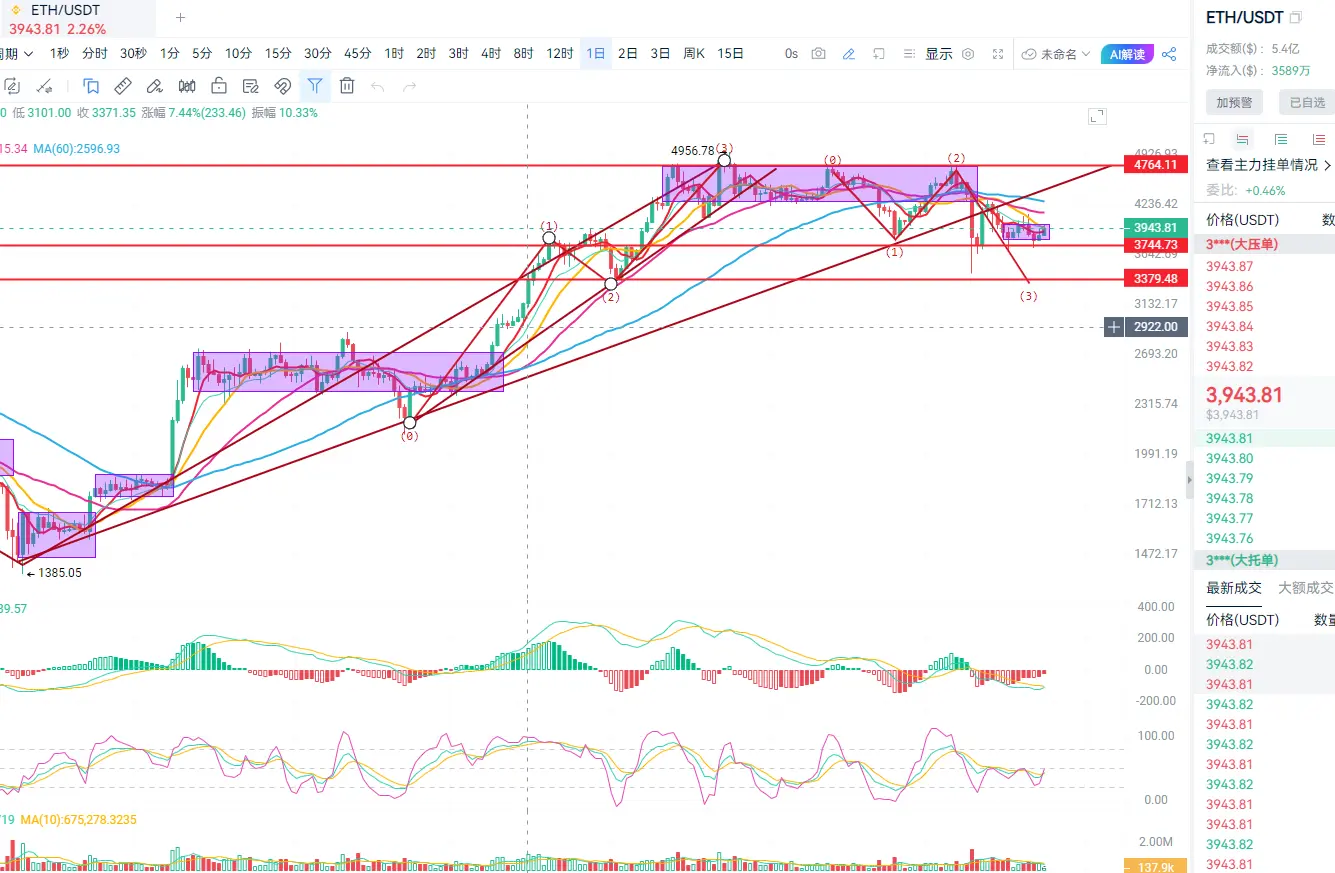Select the 12时 timeframe button

[x=560, y=54]
